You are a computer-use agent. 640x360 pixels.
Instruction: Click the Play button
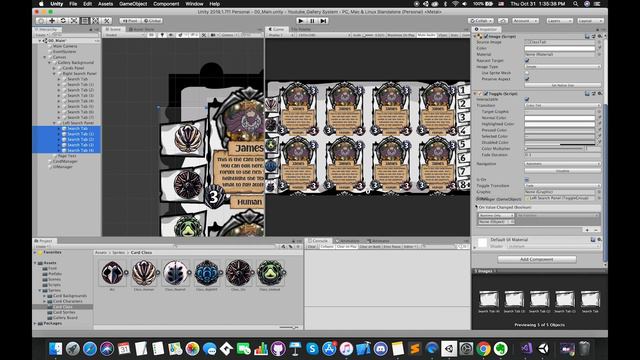(x=301, y=20)
